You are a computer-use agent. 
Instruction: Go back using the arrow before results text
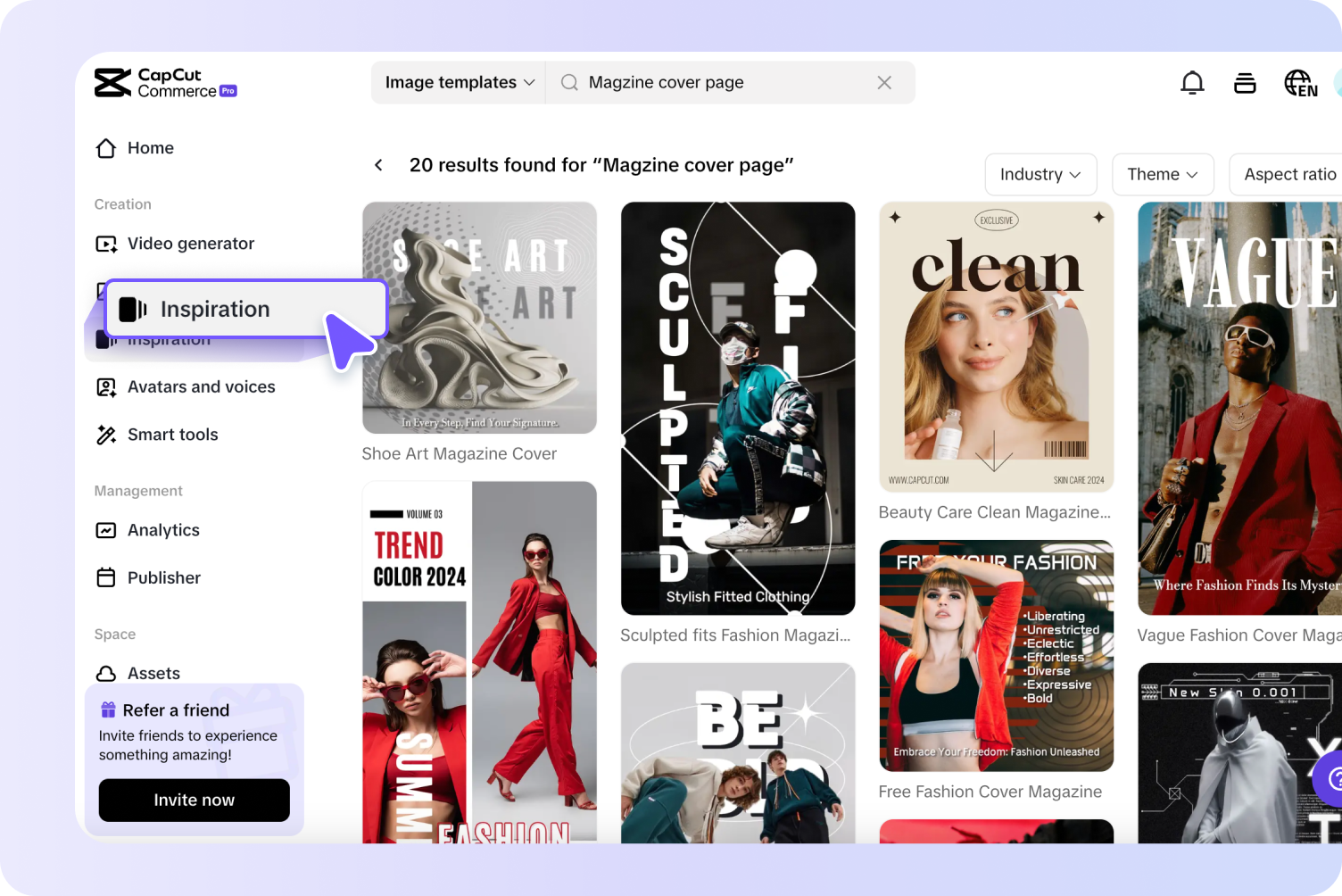pyautogui.click(x=378, y=164)
